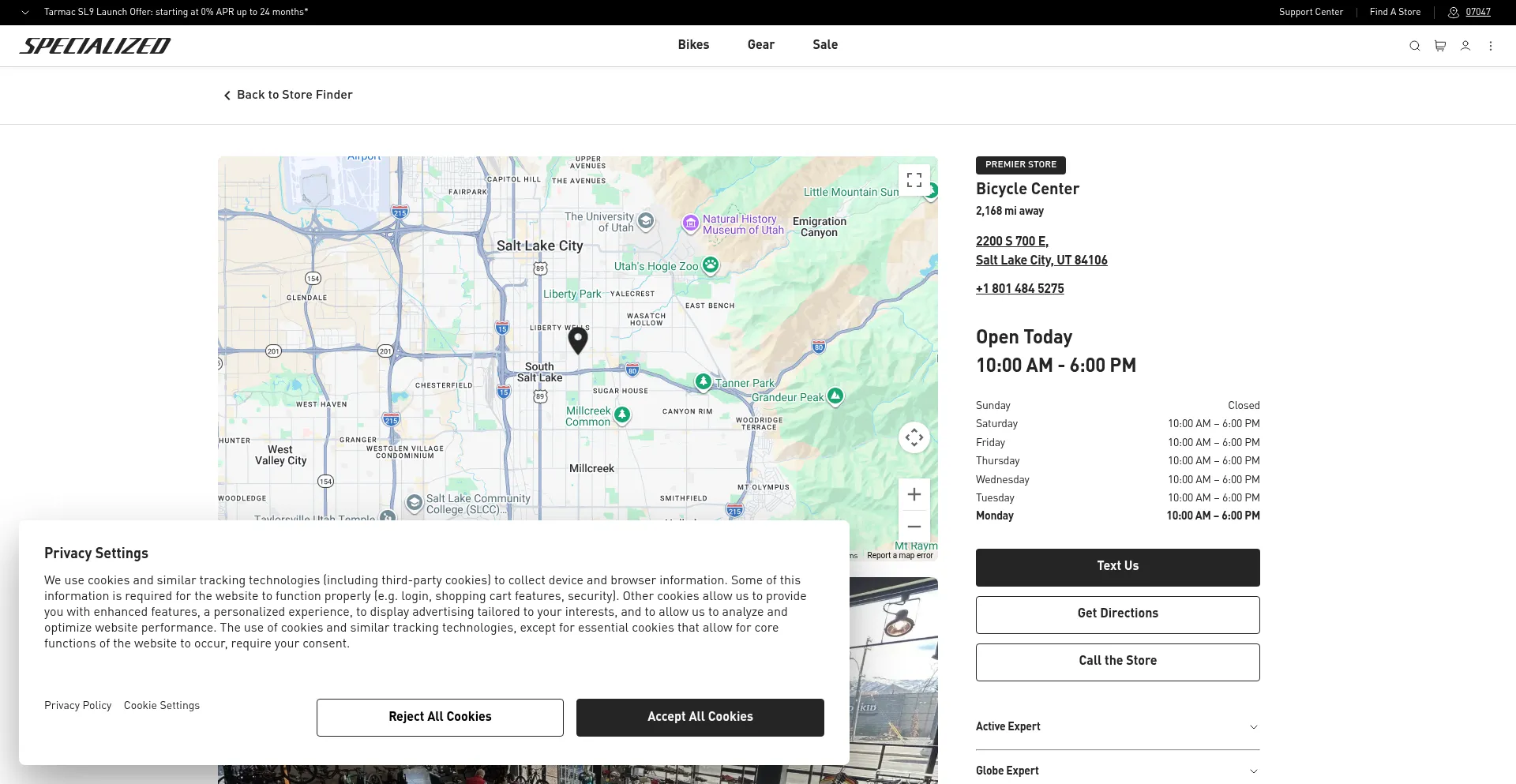The width and height of the screenshot is (1516, 784).
Task: Click the Text Us button
Action: coord(1117,568)
